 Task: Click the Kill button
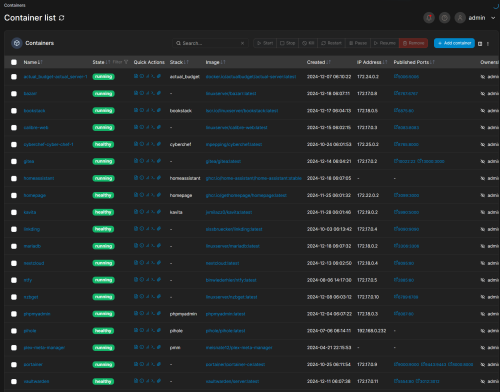click(x=308, y=43)
